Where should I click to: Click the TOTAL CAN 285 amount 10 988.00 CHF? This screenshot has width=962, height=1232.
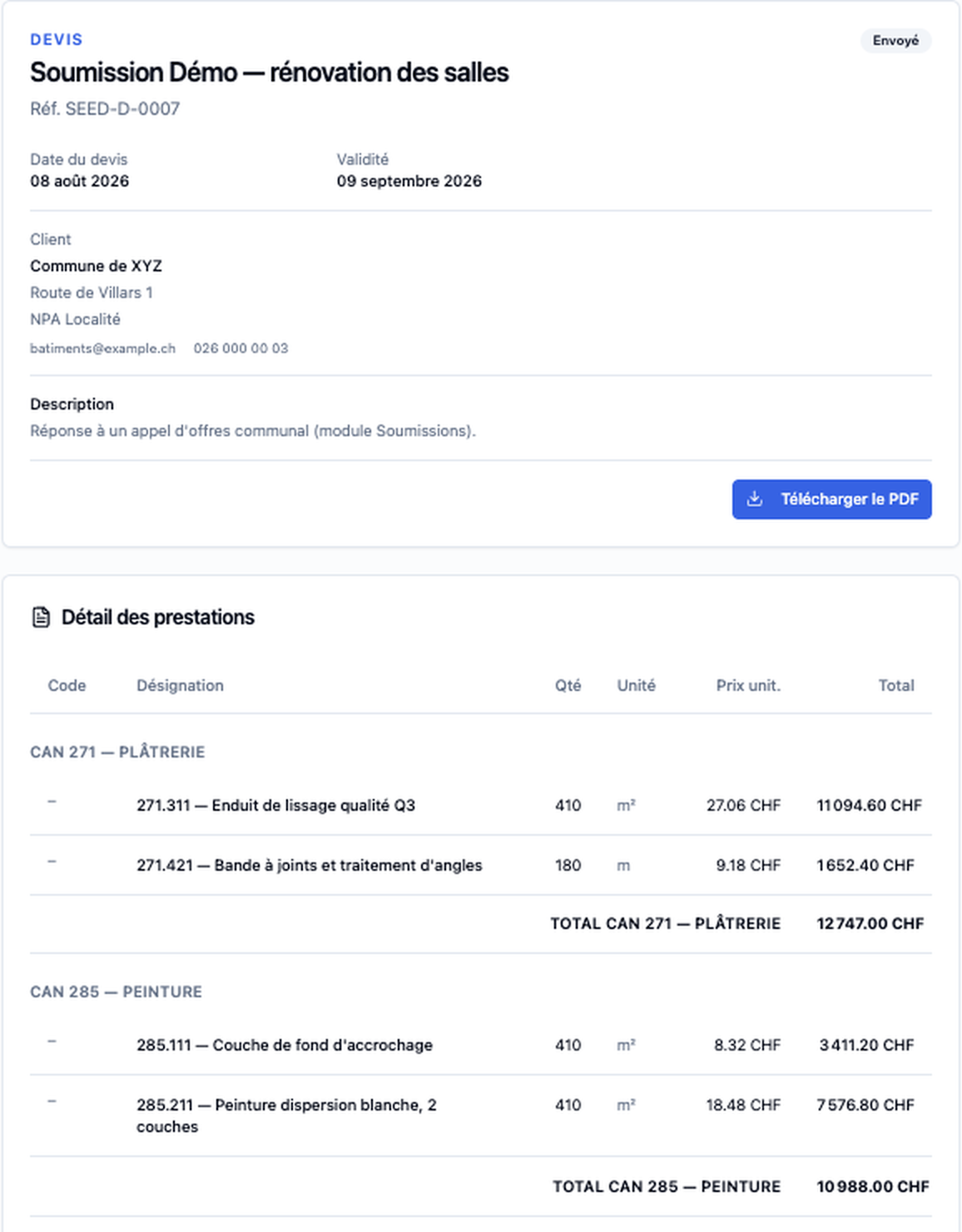coord(872,1186)
